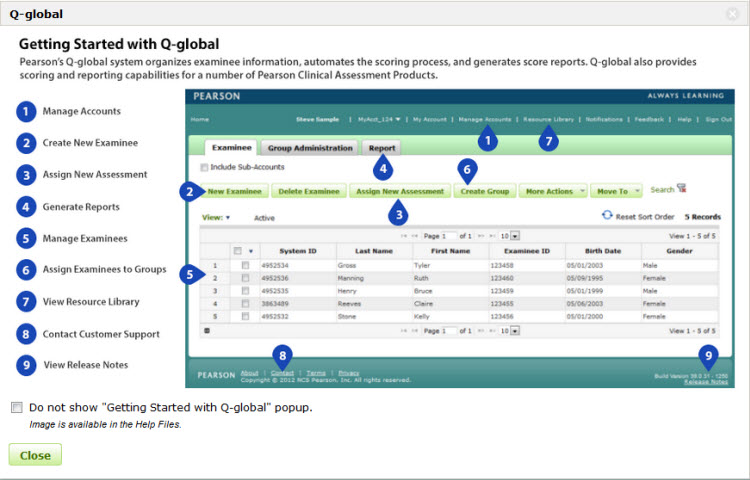
Task: Click the top pager first-page icon
Action: coord(404,236)
